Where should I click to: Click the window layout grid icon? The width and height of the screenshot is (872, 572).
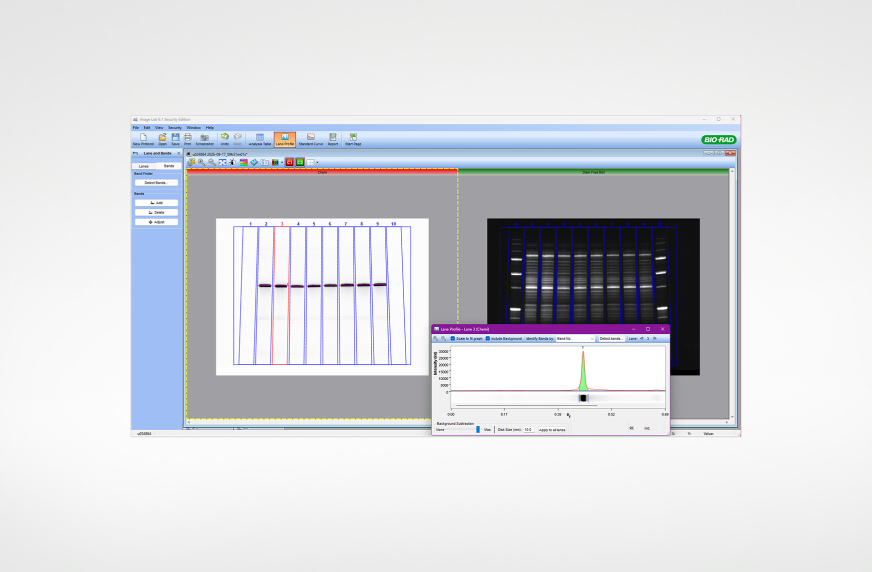pyautogui.click(x=310, y=162)
